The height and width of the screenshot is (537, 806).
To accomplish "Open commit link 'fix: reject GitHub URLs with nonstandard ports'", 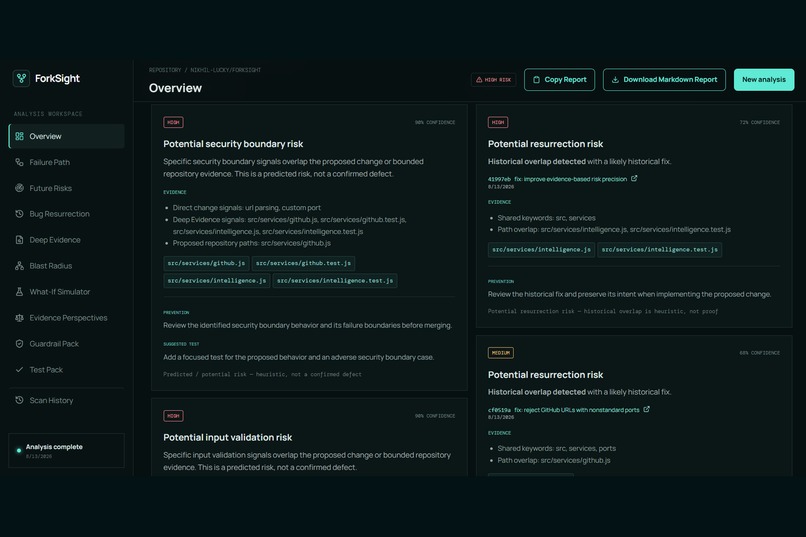I will click(577, 410).
